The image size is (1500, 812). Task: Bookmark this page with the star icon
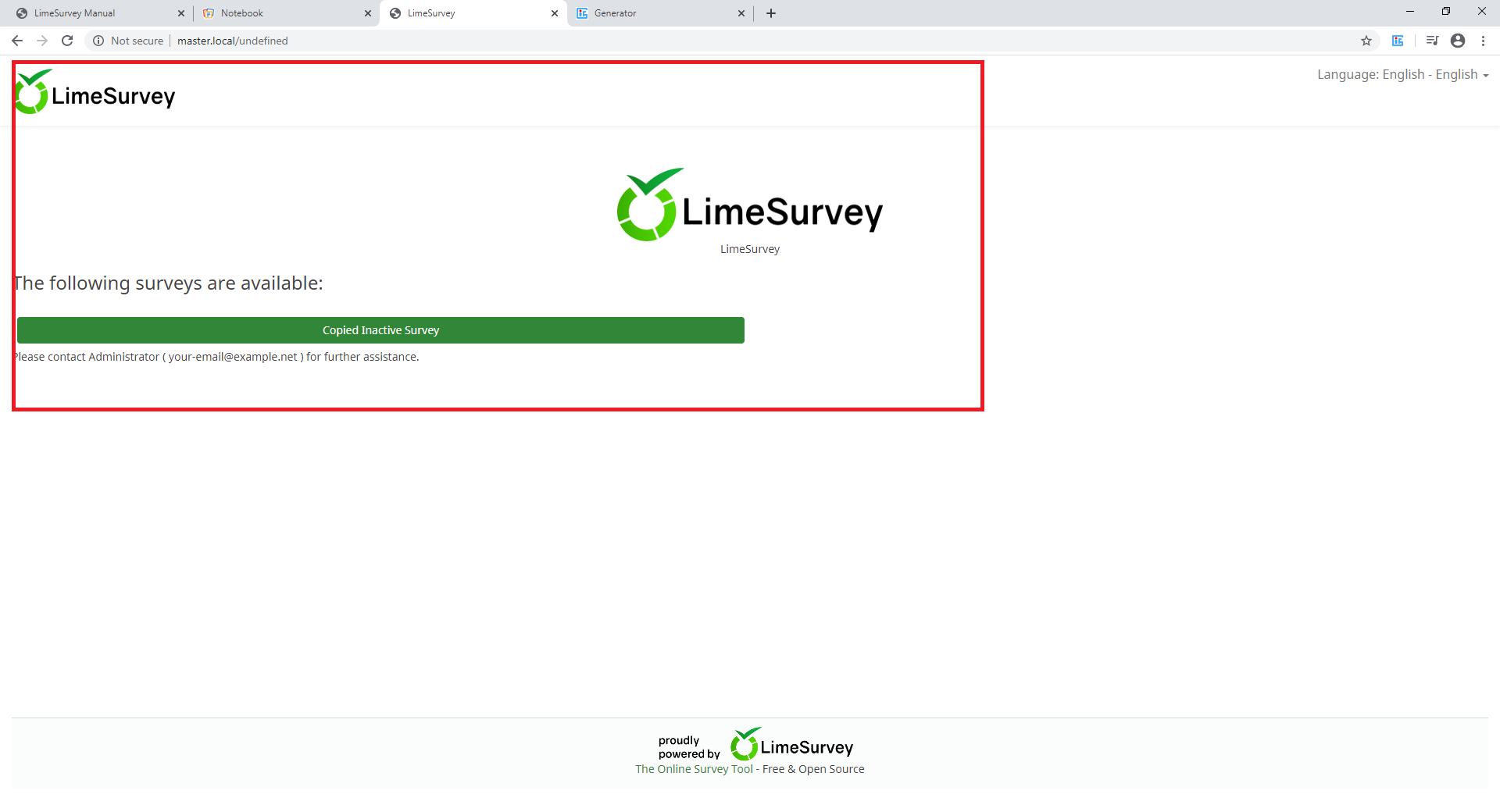coord(1366,41)
